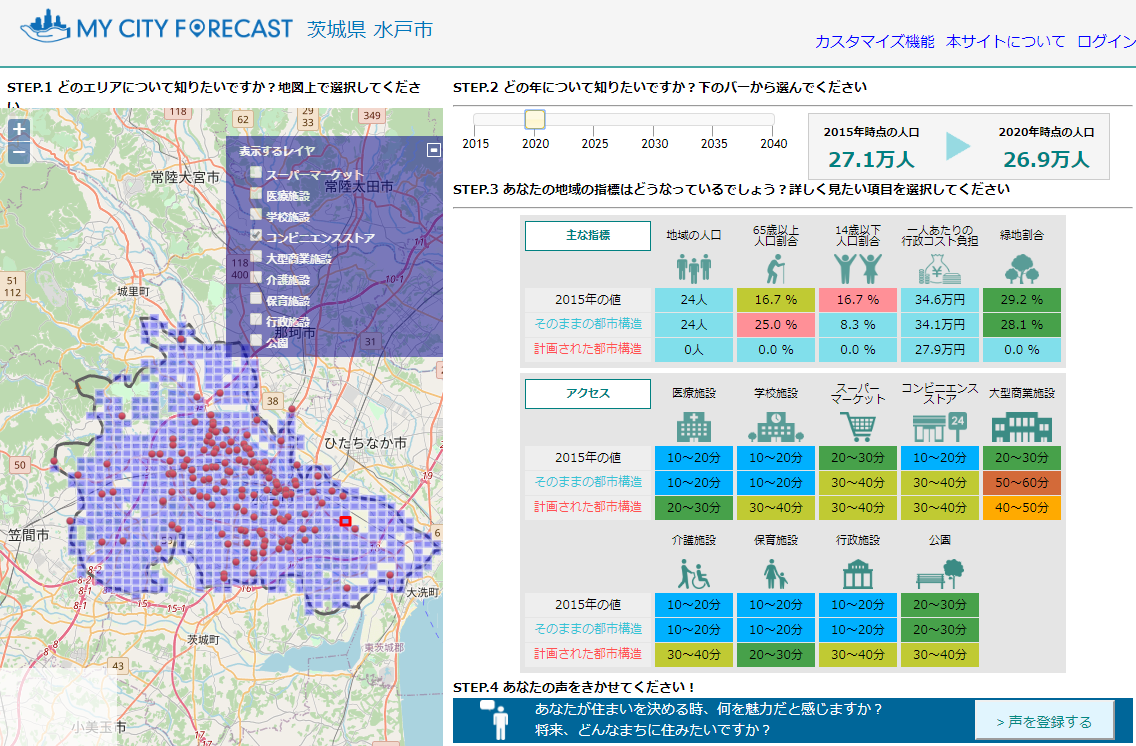
Task: Zoom in on the map
Action: 19,129
